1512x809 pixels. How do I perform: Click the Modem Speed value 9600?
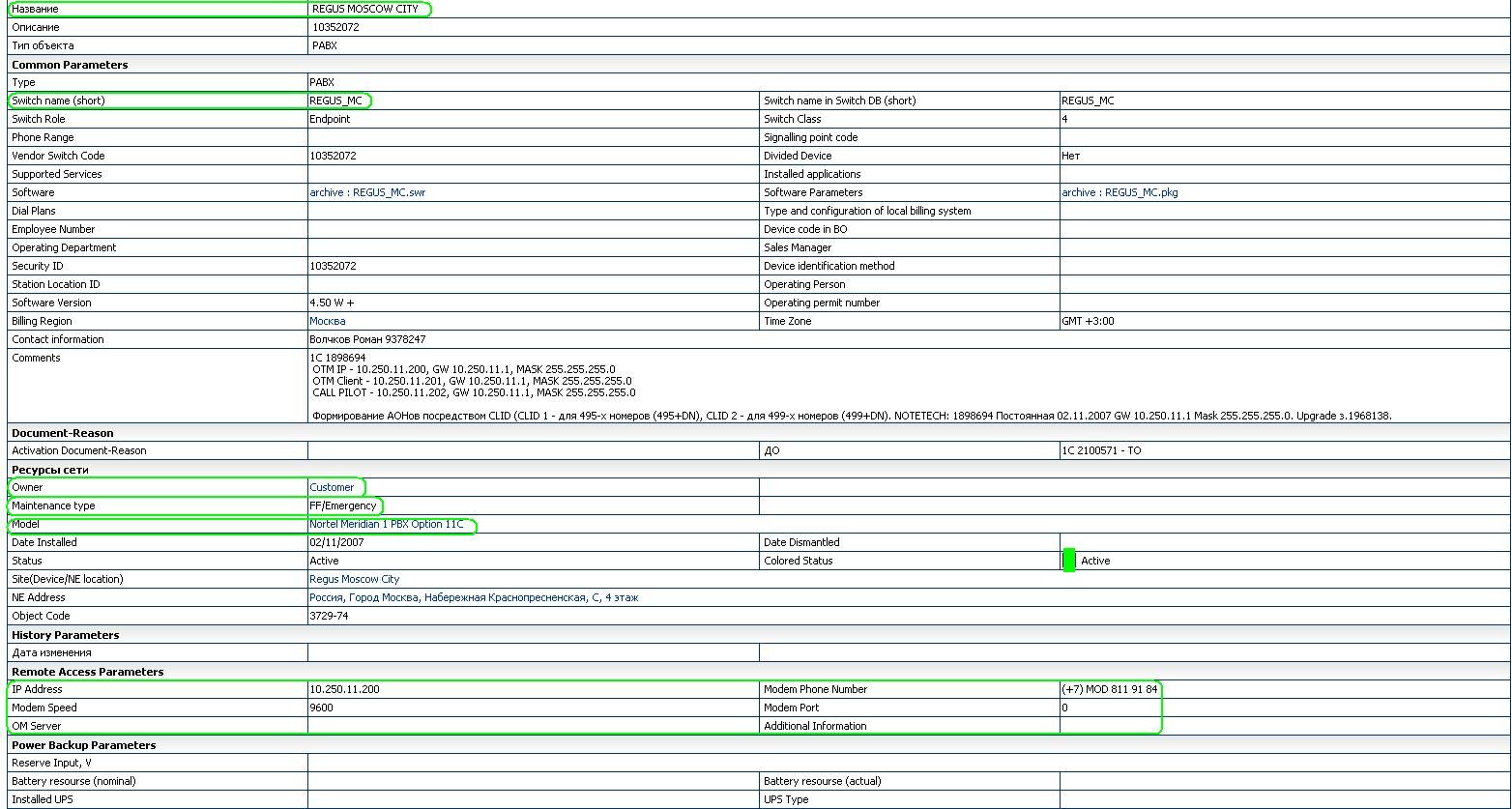321,708
